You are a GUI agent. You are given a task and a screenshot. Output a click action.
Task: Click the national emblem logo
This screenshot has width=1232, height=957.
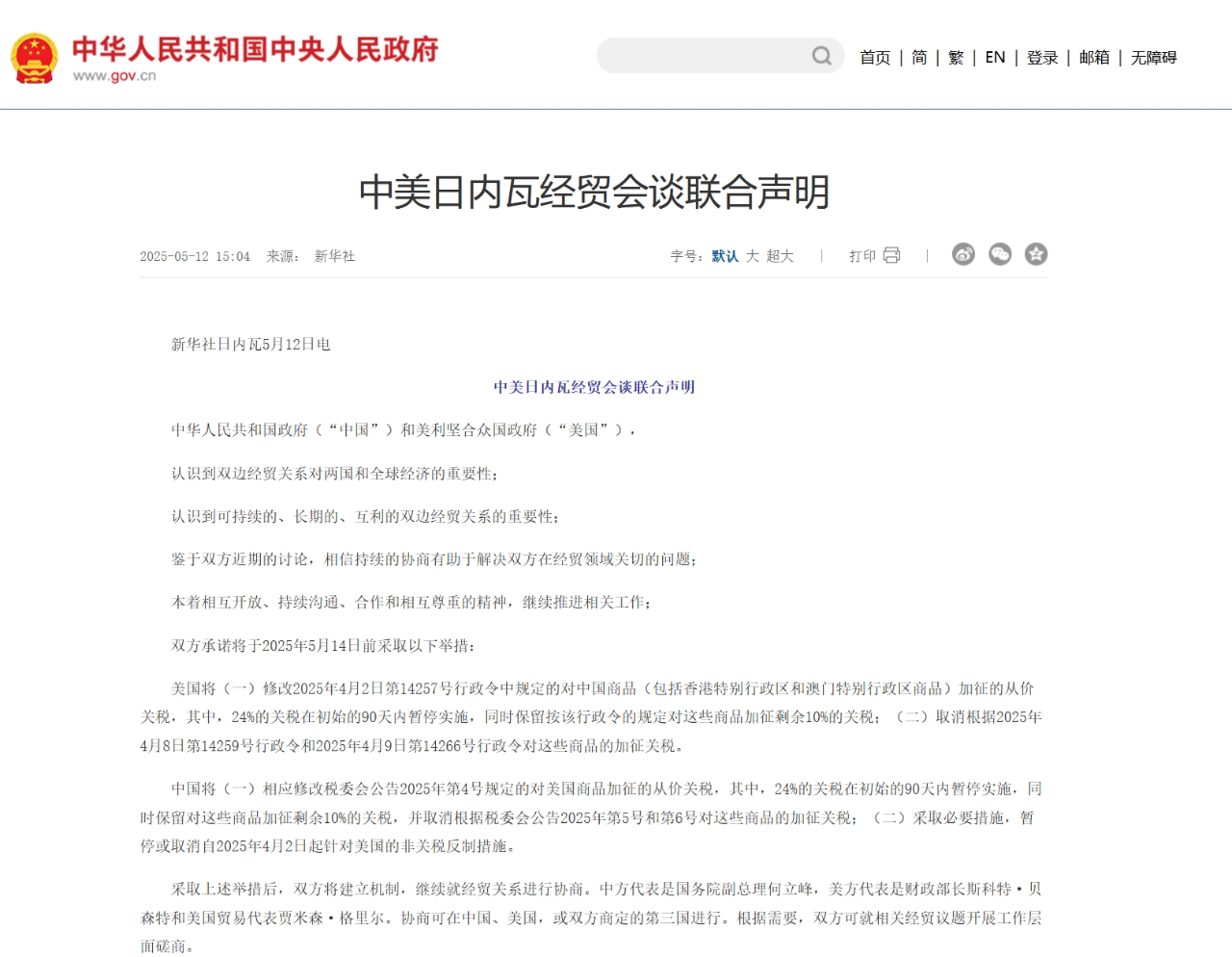[36, 55]
